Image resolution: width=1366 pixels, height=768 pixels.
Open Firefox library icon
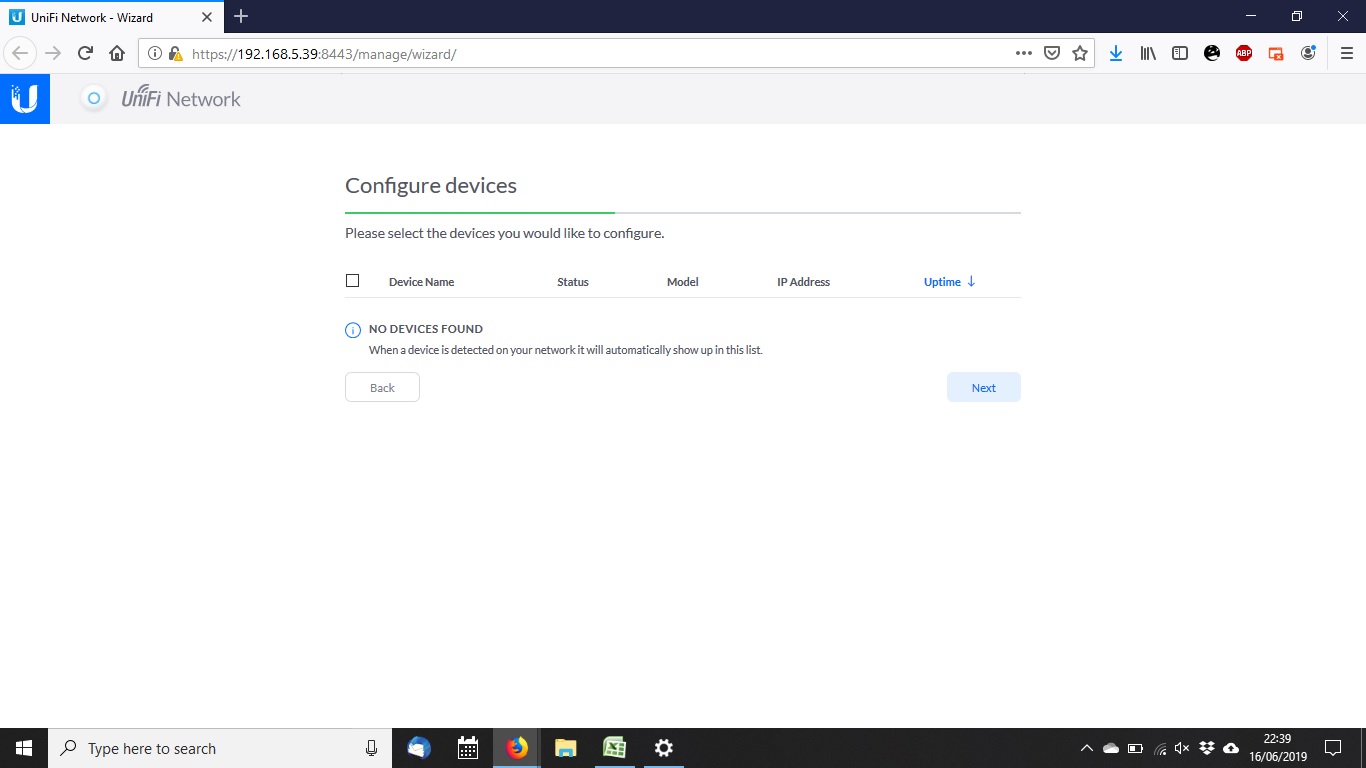click(1148, 54)
